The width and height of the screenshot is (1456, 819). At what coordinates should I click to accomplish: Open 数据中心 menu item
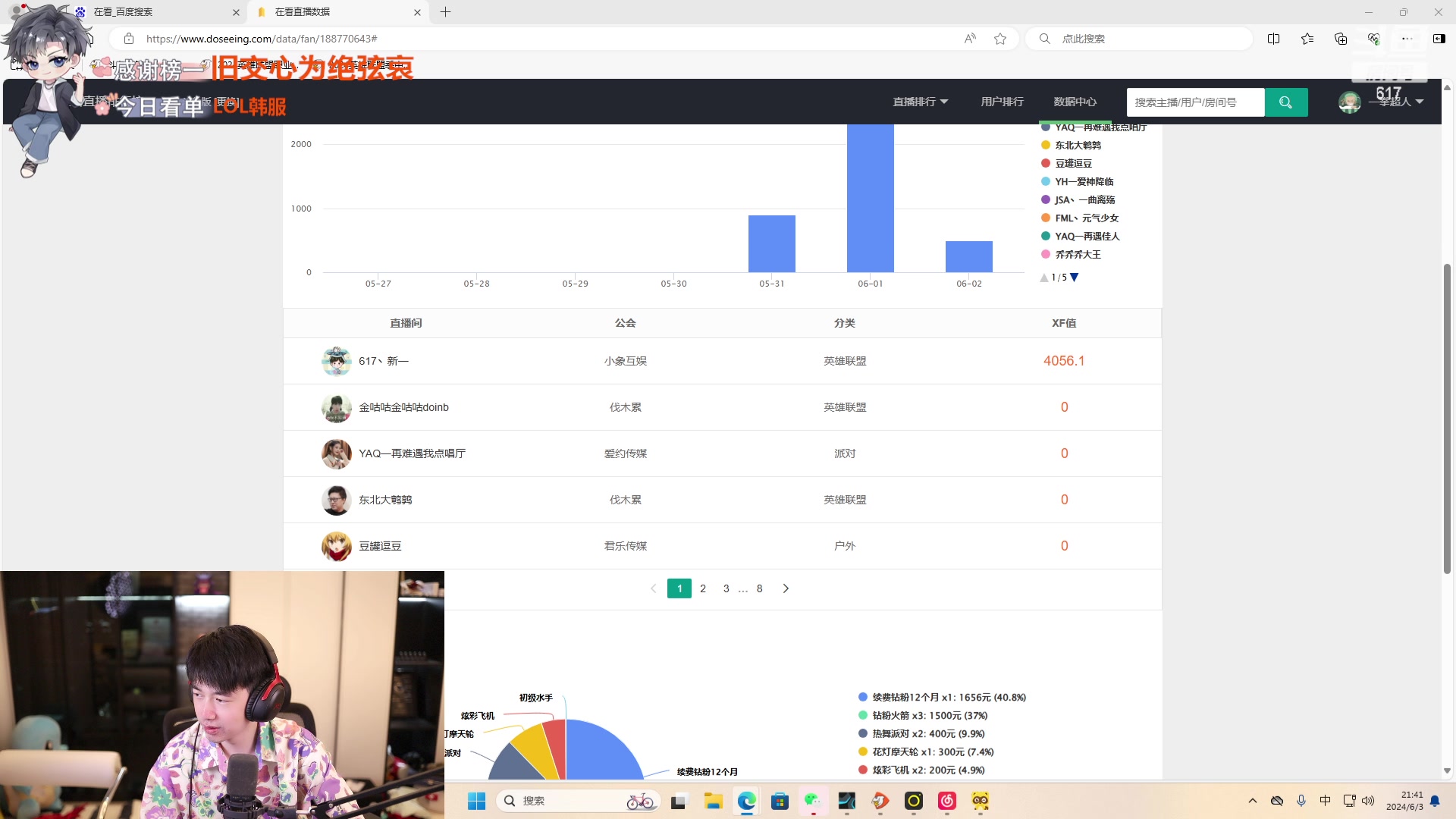click(1075, 102)
